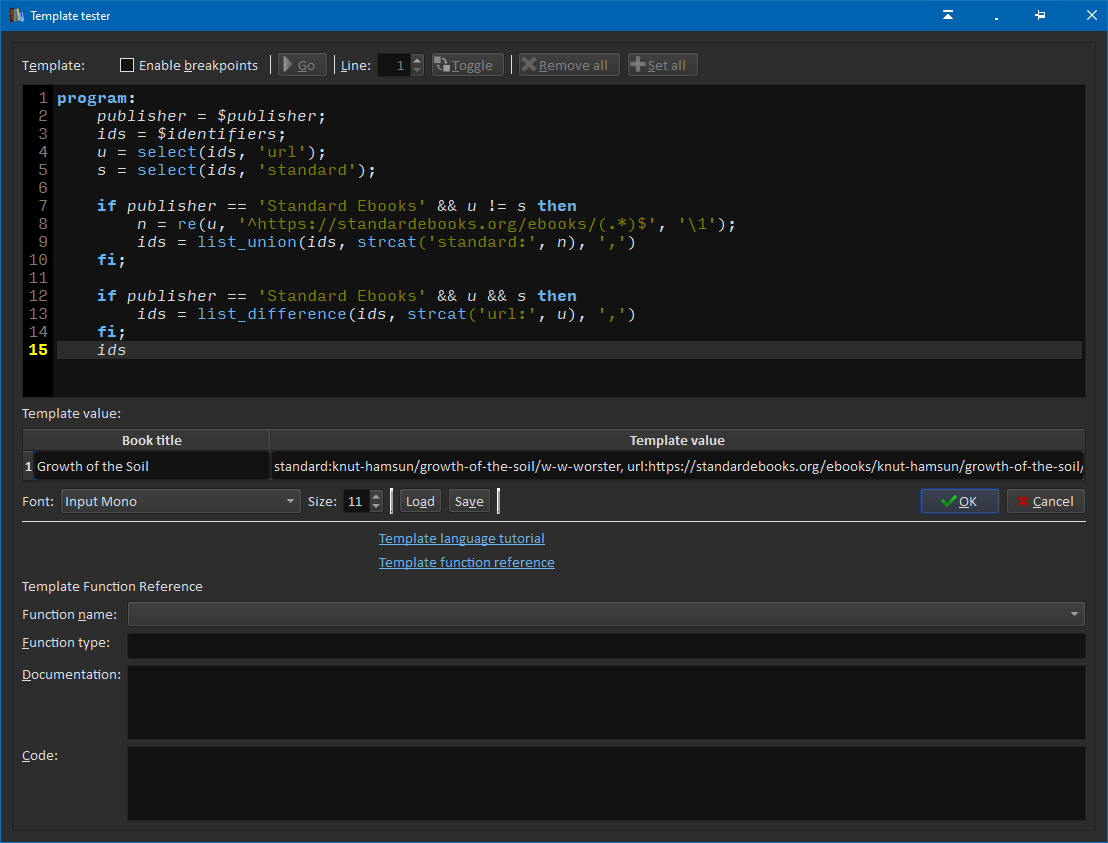The width and height of the screenshot is (1108, 843).
Task: Click the calibre books icon in title bar
Action: tap(16, 15)
